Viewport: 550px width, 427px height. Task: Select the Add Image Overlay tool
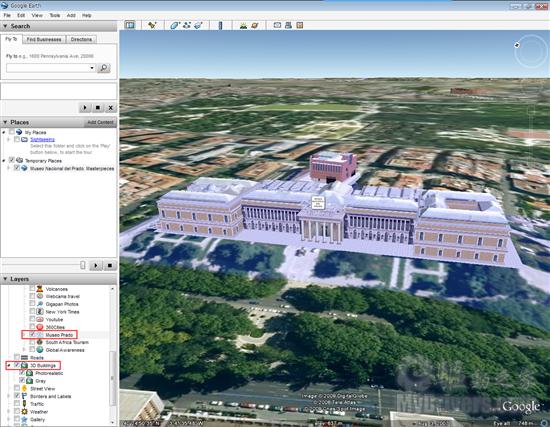[199, 25]
